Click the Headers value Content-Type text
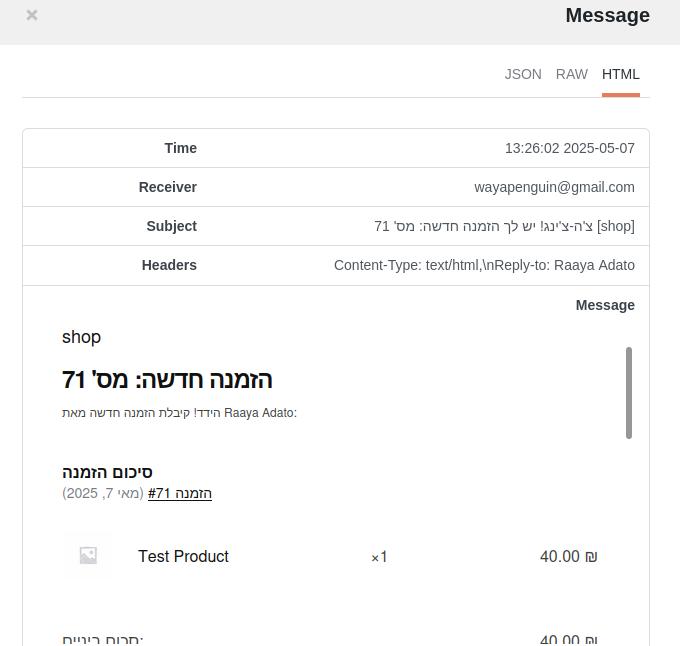The width and height of the screenshot is (680, 646). click(x=484, y=265)
